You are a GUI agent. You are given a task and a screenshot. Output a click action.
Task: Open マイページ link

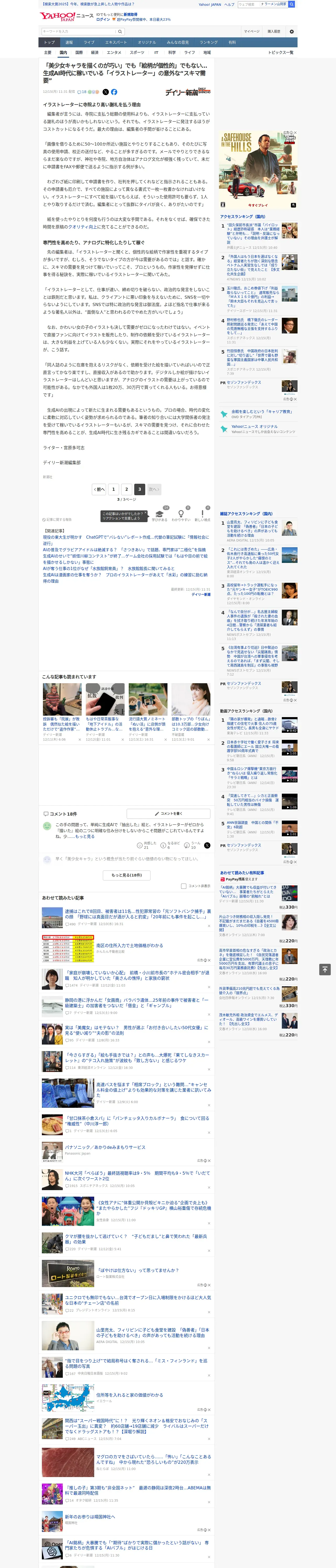(x=252, y=32)
